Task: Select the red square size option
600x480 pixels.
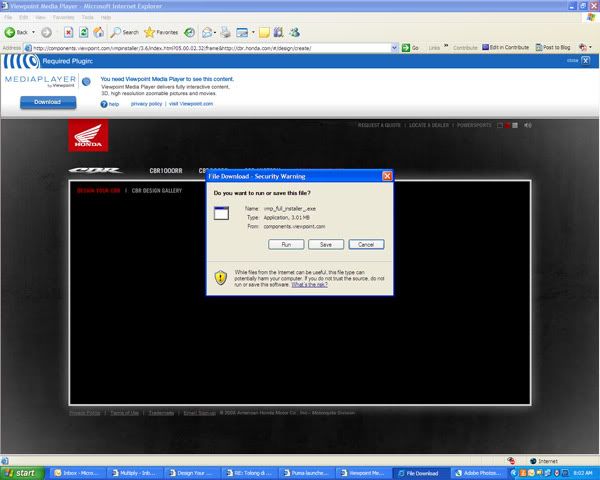Action: point(507,125)
